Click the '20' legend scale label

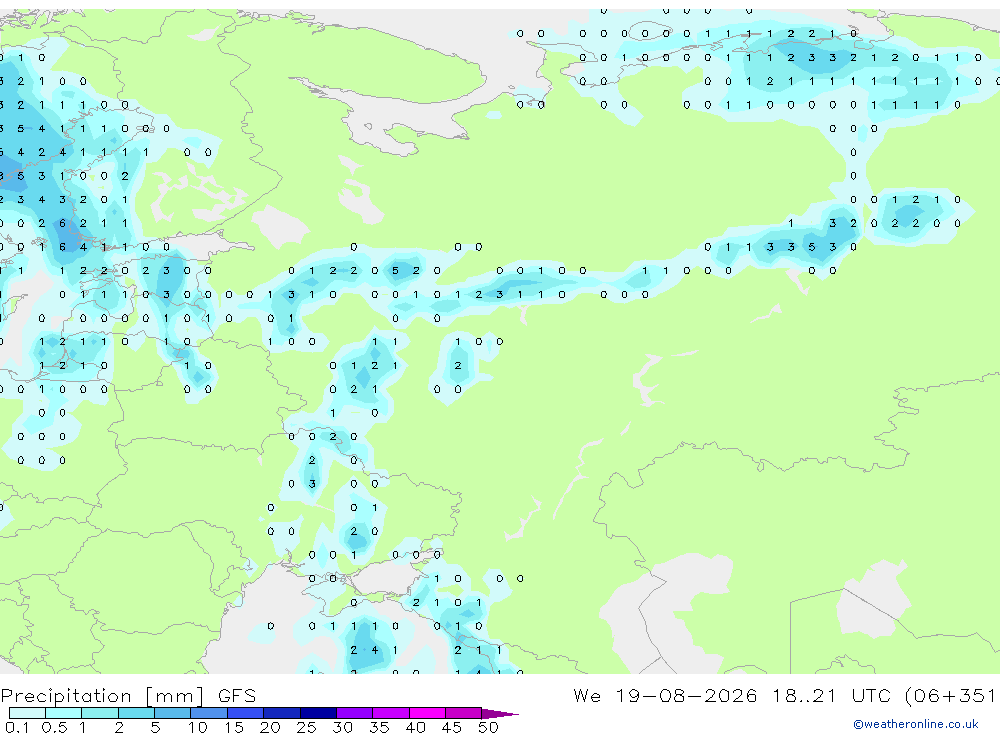tap(270, 727)
